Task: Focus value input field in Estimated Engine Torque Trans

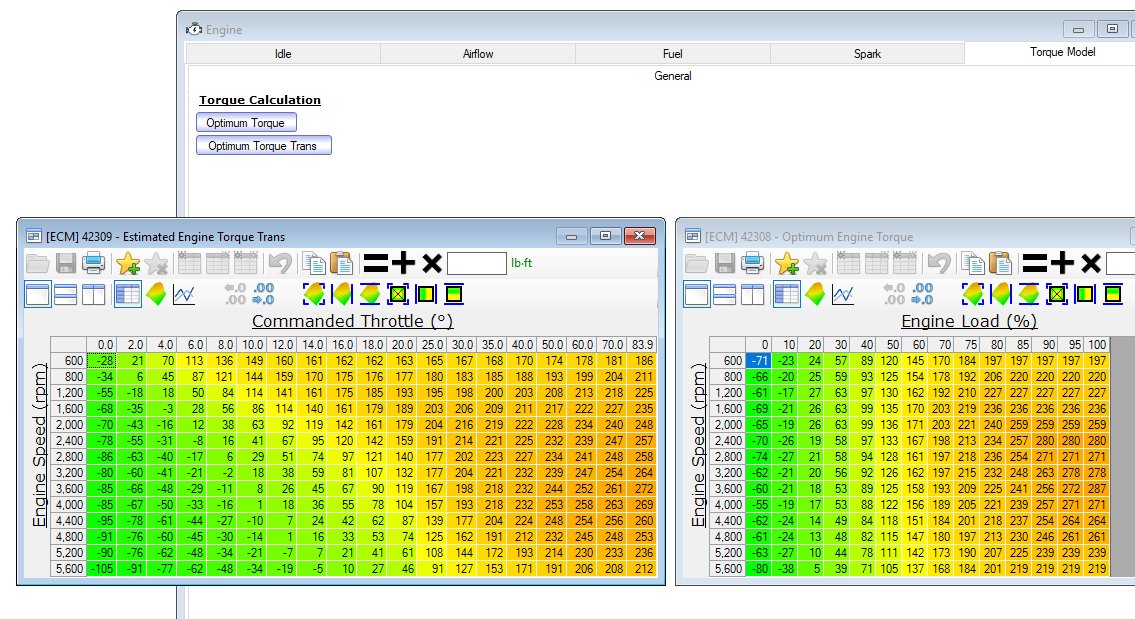Action: (x=476, y=263)
